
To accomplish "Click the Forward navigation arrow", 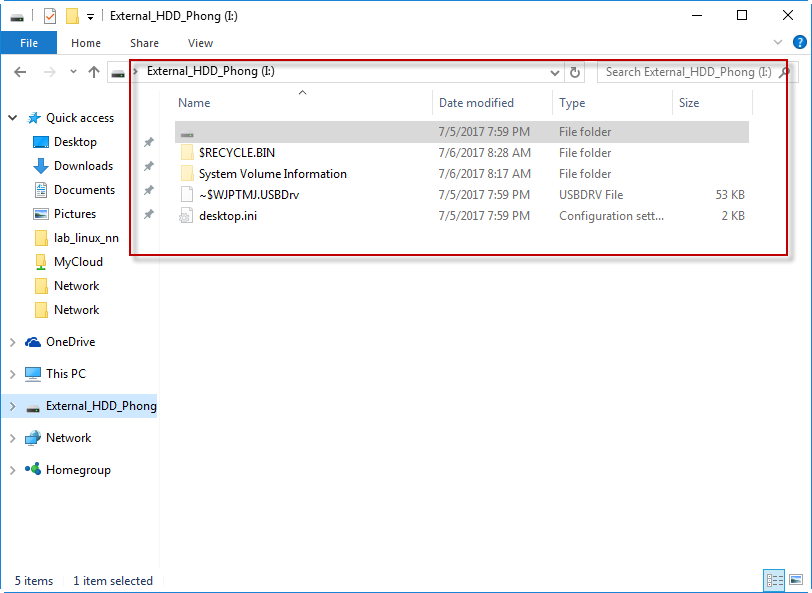I will pos(50,72).
